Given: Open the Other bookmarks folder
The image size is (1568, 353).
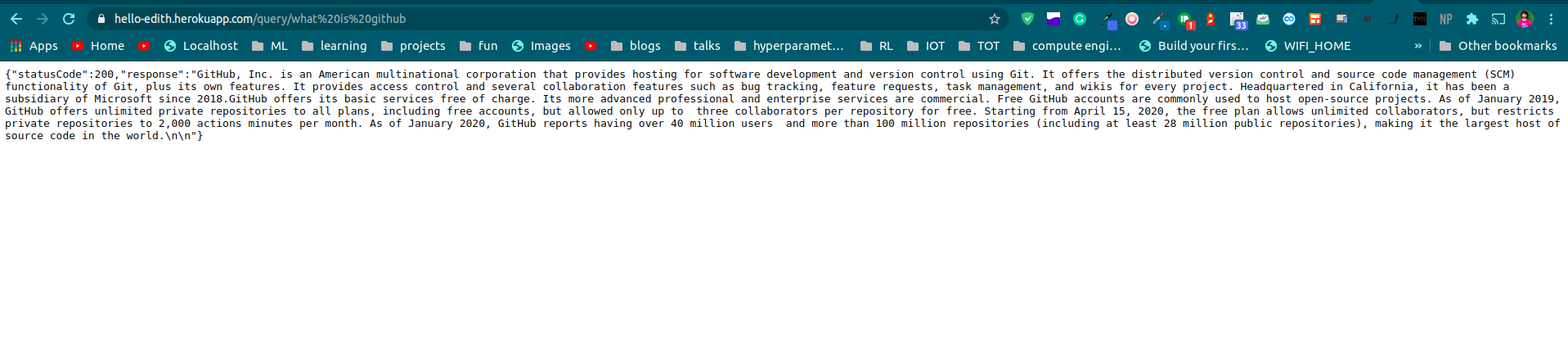Looking at the screenshot, I should click(x=1498, y=46).
